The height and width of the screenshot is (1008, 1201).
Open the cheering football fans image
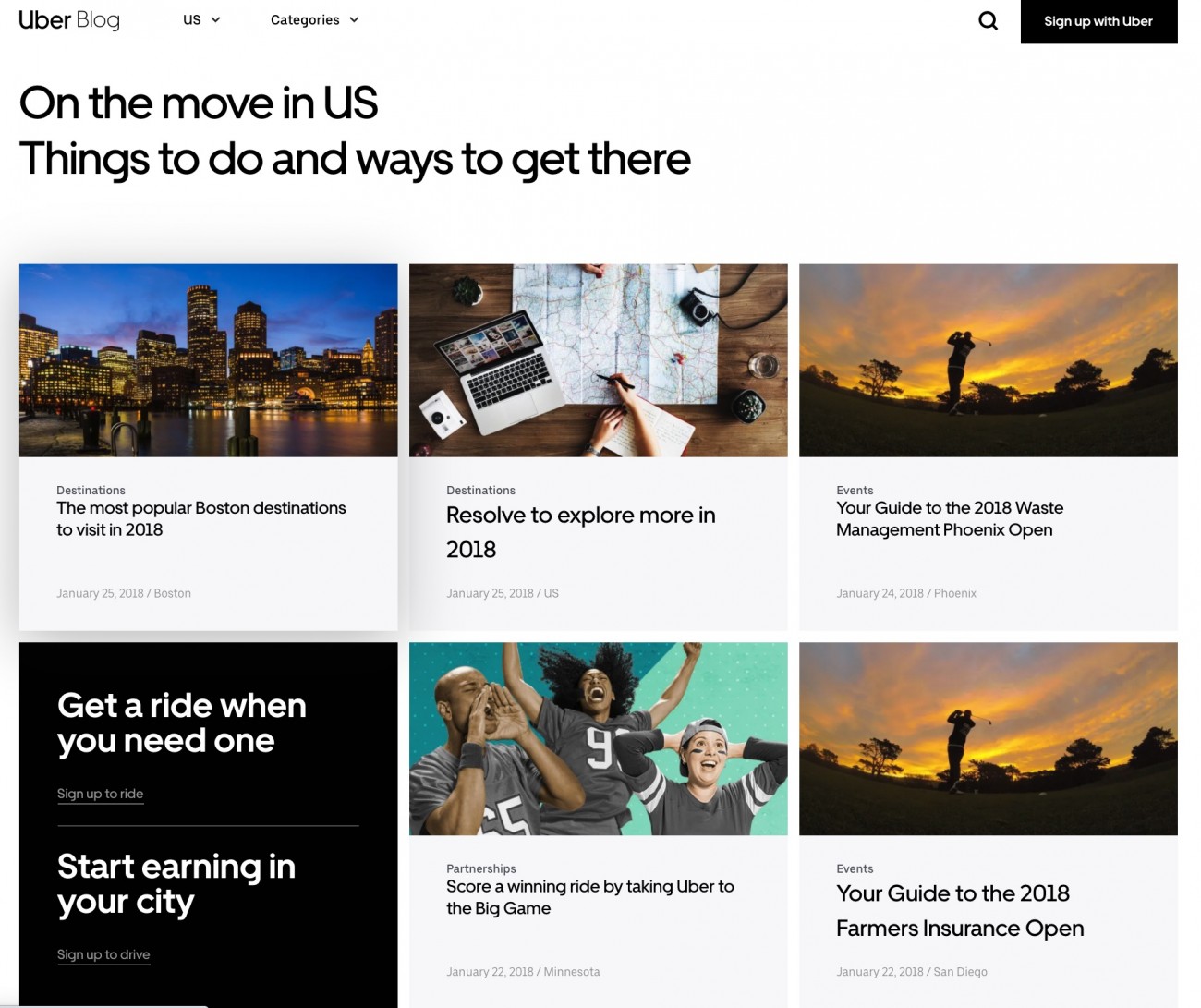pos(599,739)
